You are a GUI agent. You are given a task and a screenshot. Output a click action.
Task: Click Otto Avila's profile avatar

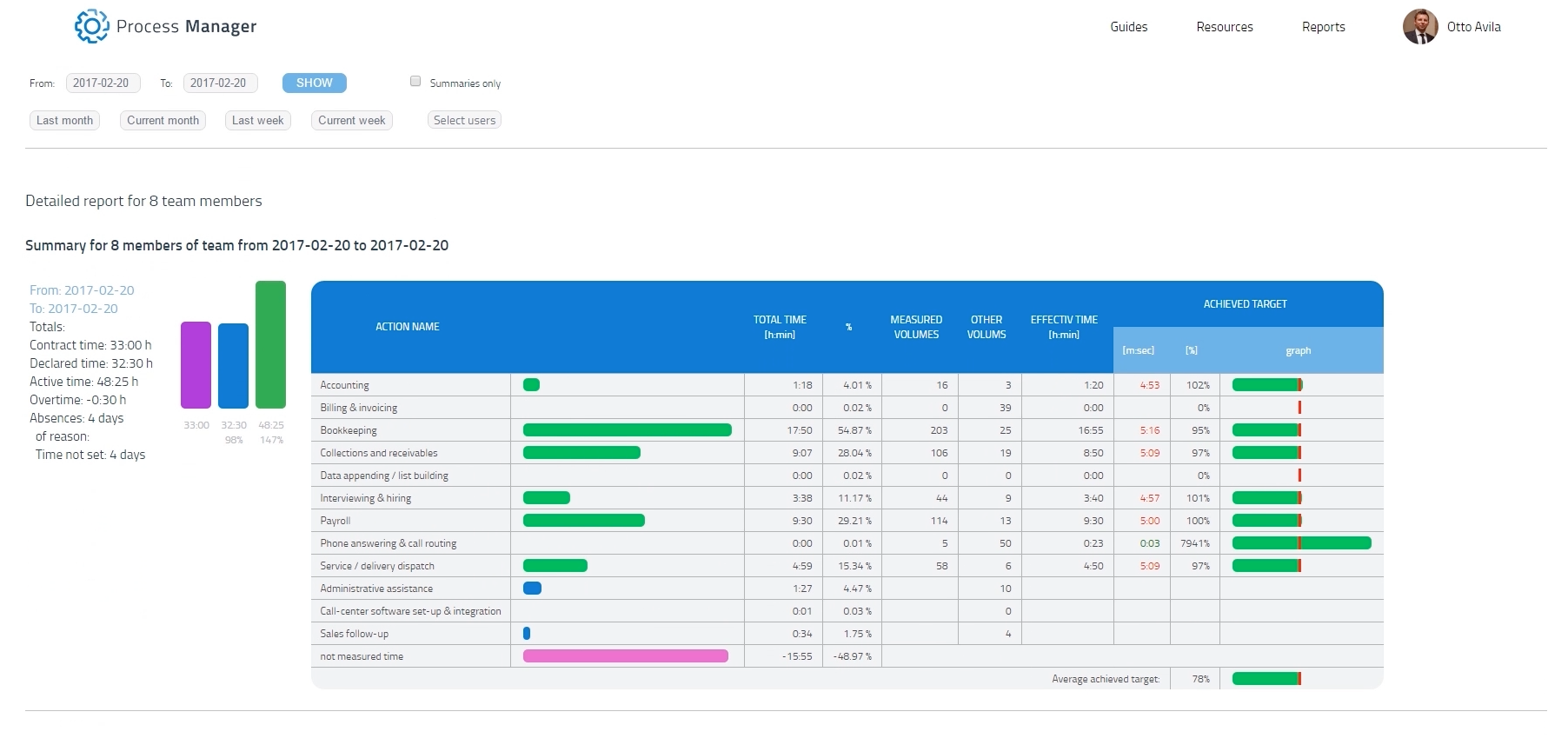[x=1419, y=27]
